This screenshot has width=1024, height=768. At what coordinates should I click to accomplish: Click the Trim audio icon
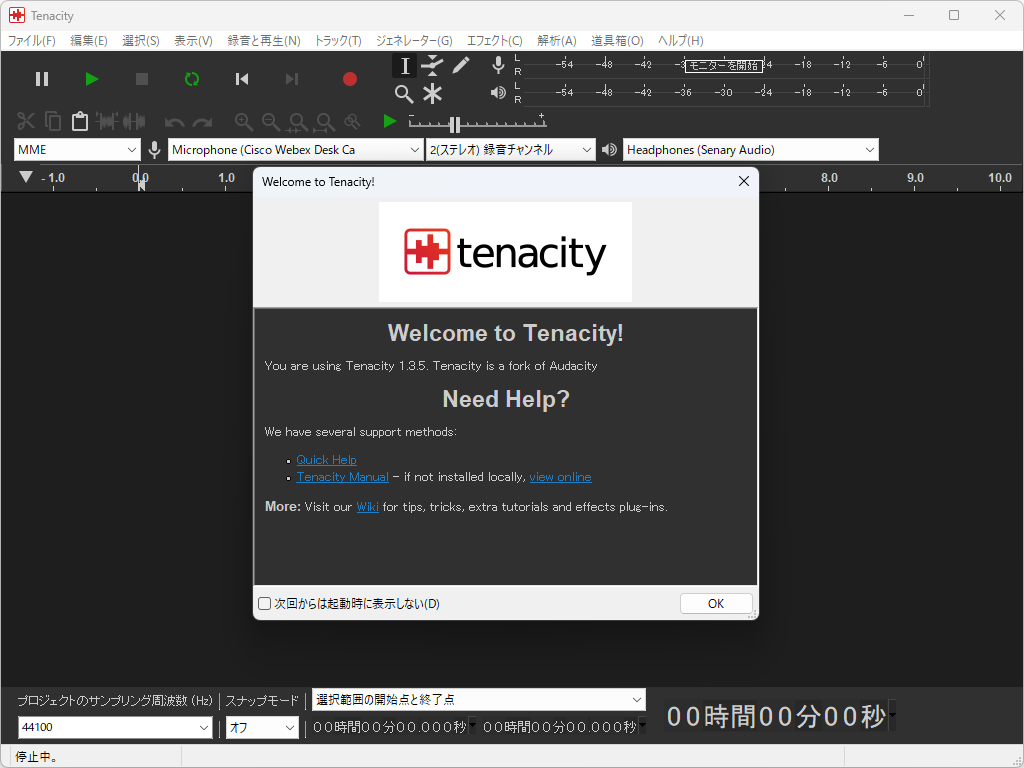tap(107, 121)
